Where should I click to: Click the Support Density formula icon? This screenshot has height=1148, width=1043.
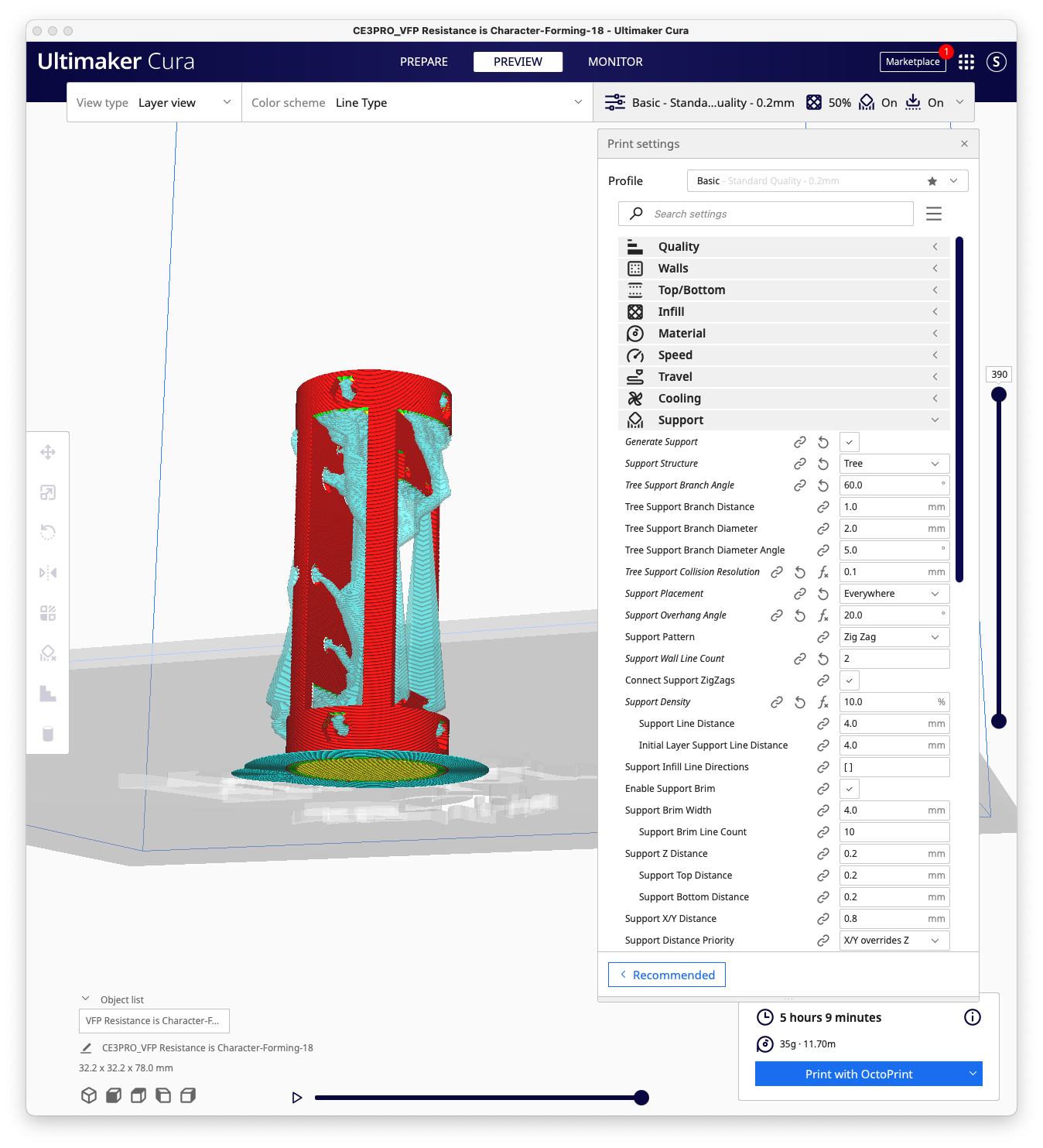[823, 702]
